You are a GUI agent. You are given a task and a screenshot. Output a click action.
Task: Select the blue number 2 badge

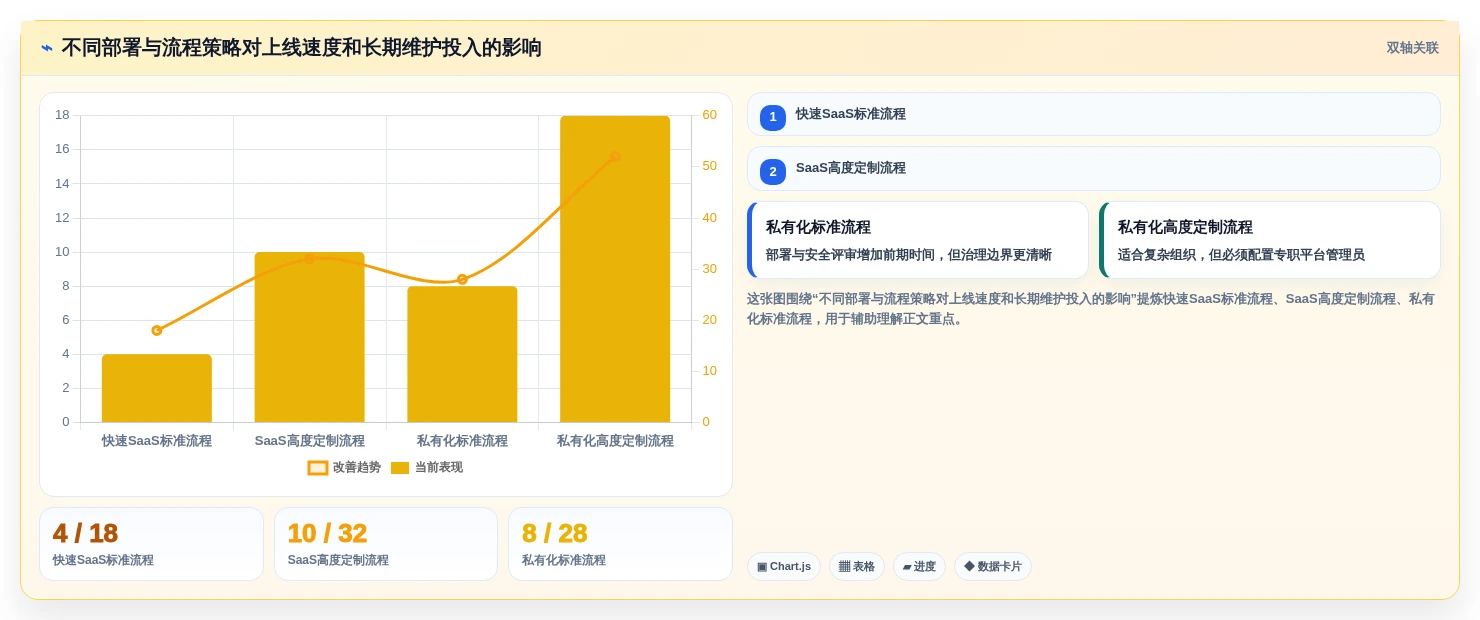point(773,172)
